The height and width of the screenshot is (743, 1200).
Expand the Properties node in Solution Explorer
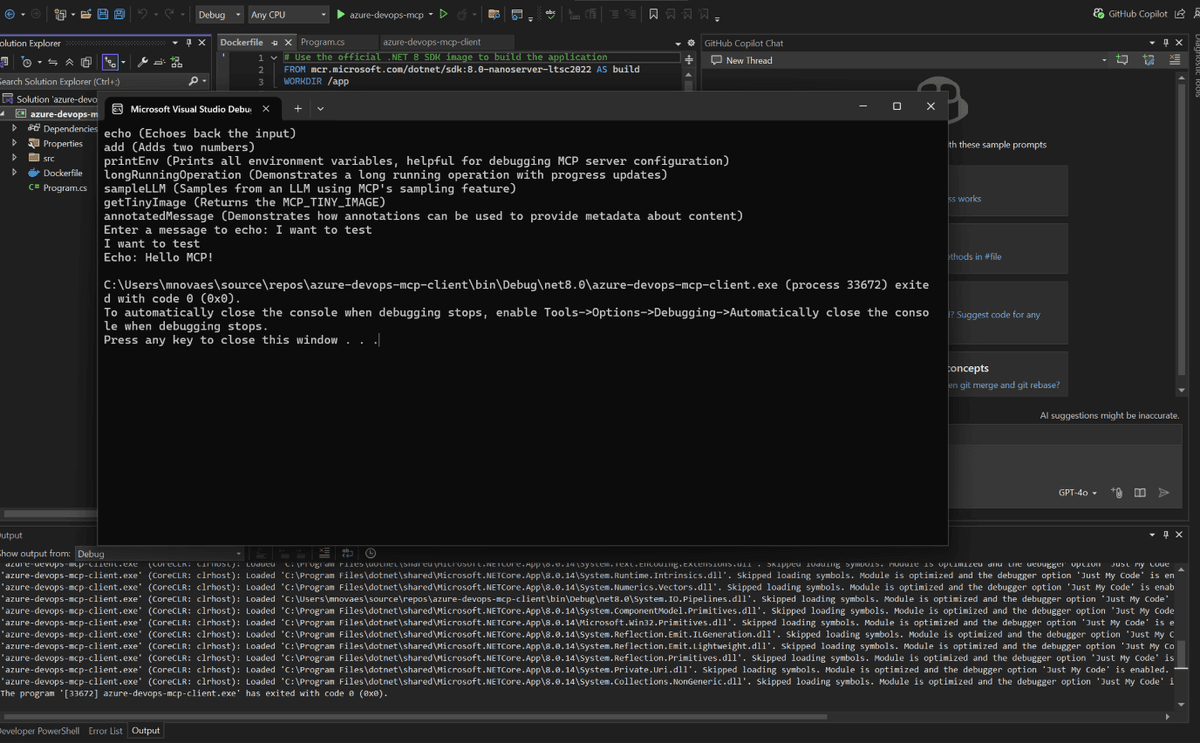click(x=14, y=143)
